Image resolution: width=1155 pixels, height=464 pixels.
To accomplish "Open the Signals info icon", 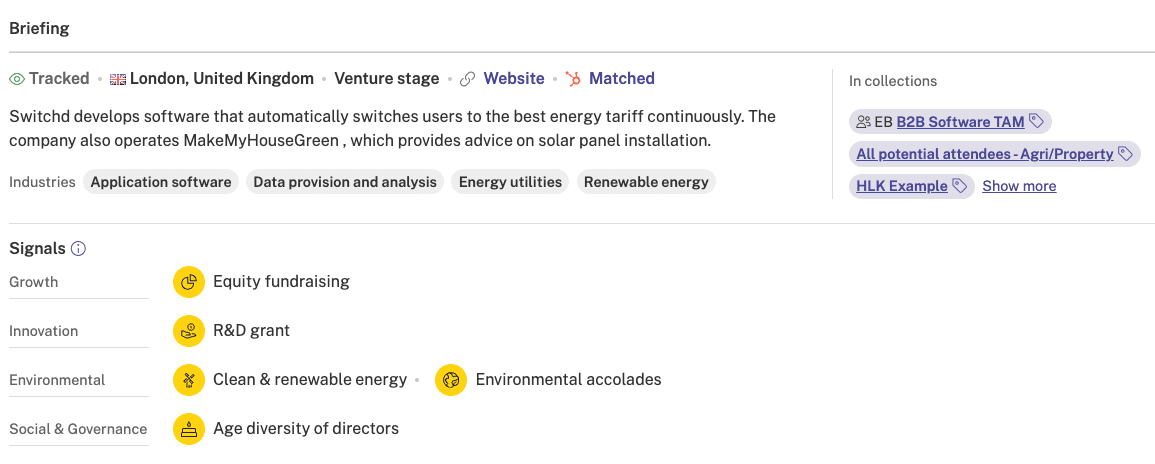I will click(78, 249).
